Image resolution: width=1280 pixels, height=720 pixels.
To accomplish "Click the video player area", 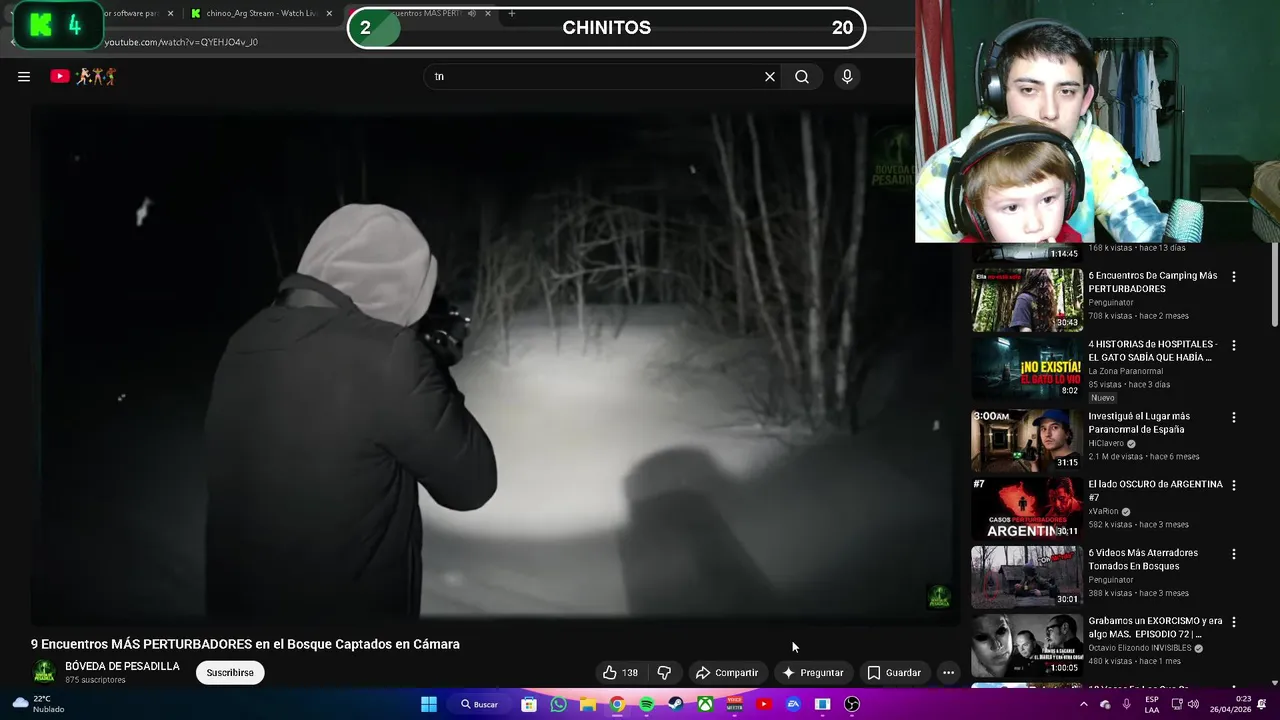I will [x=495, y=365].
